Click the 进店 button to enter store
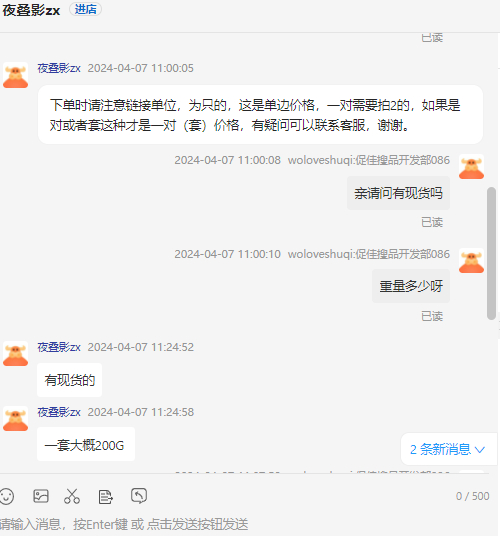 coord(85,9)
